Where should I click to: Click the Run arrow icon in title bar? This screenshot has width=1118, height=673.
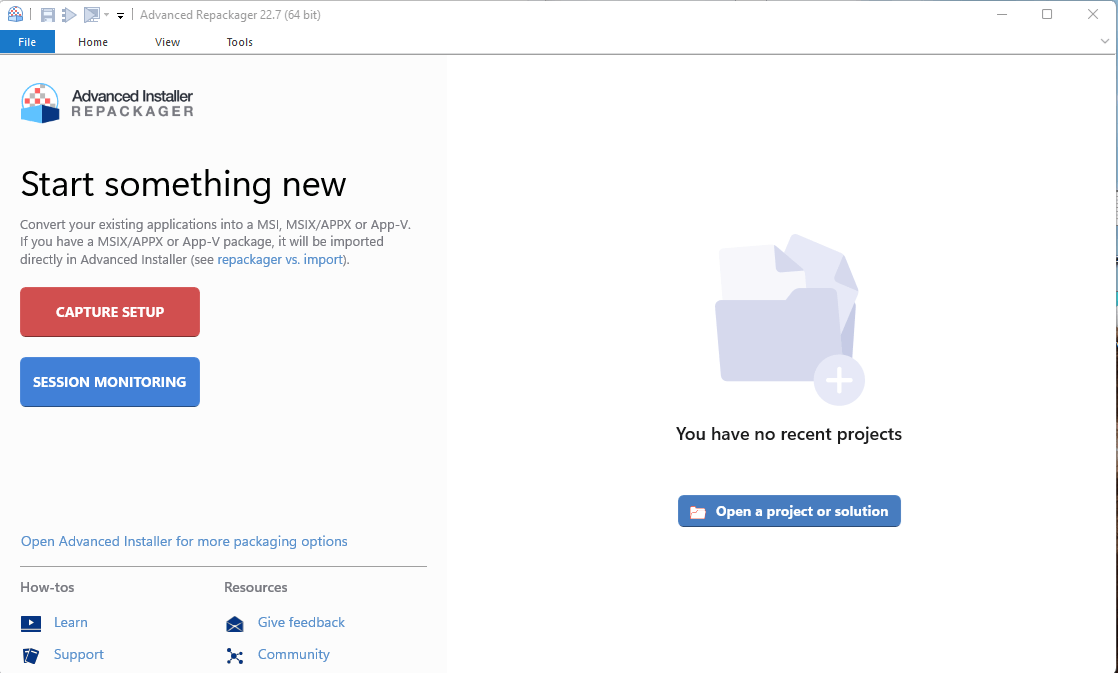[x=69, y=15]
